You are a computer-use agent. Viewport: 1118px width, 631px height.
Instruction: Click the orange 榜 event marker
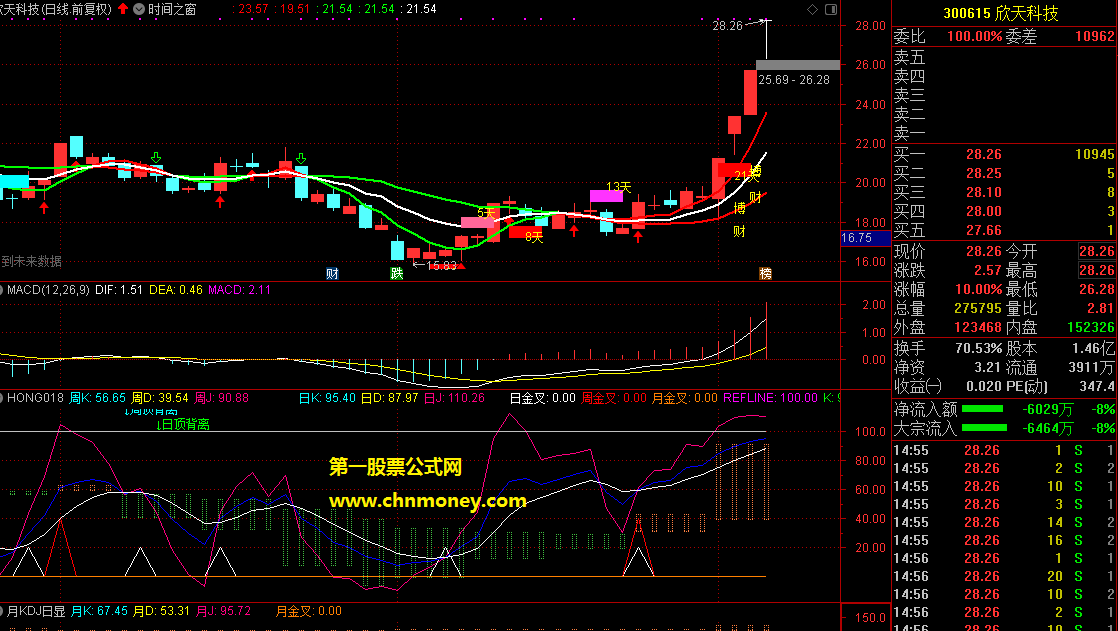[766, 273]
